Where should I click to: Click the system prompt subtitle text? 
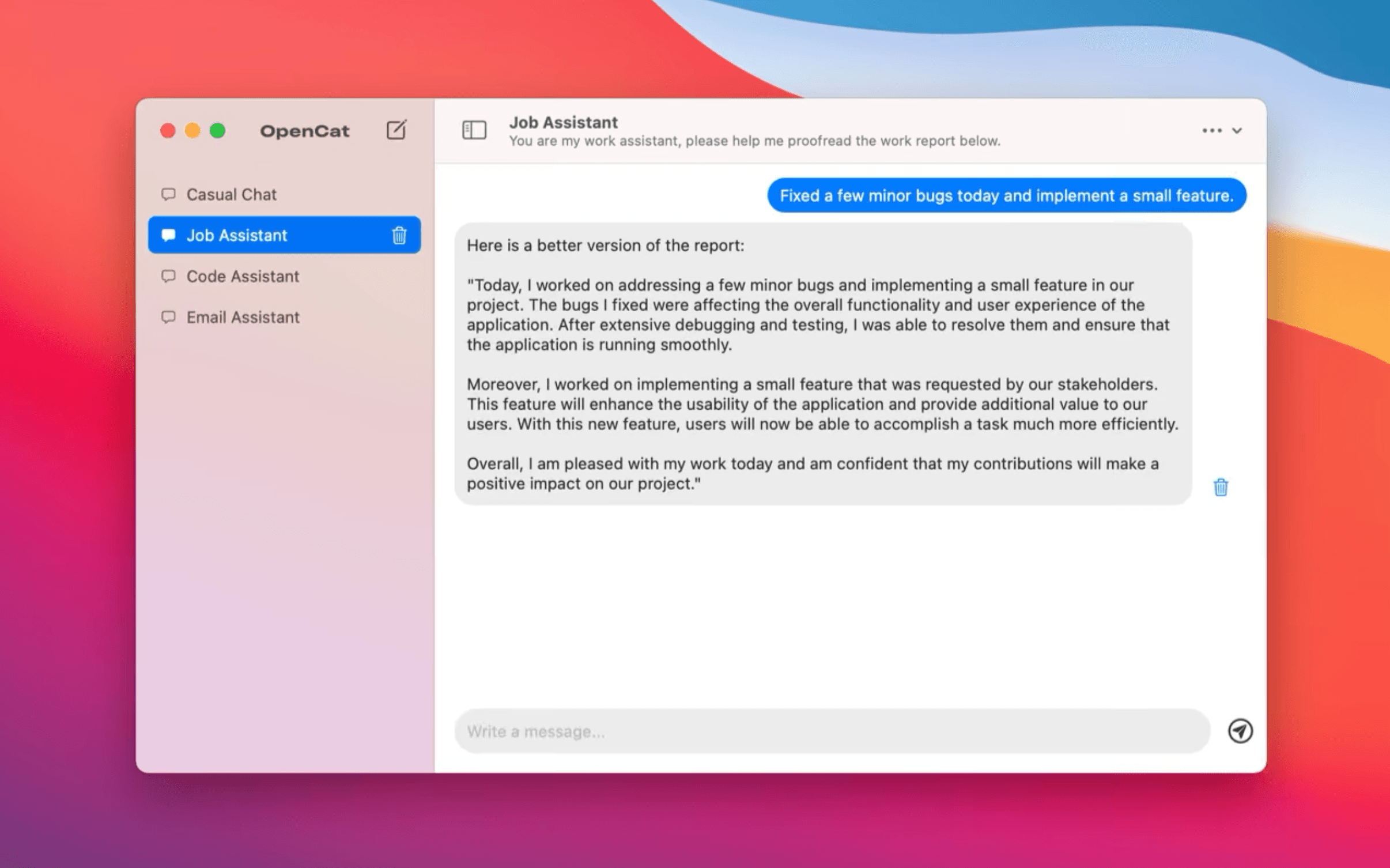754,141
